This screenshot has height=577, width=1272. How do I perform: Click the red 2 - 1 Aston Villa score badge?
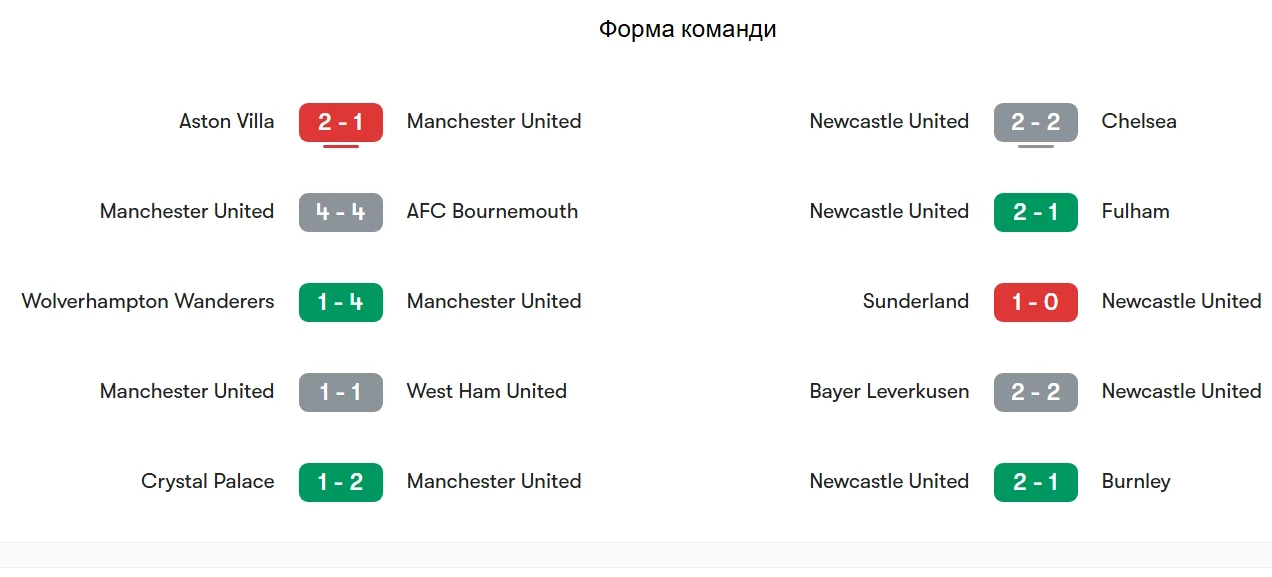click(x=340, y=122)
